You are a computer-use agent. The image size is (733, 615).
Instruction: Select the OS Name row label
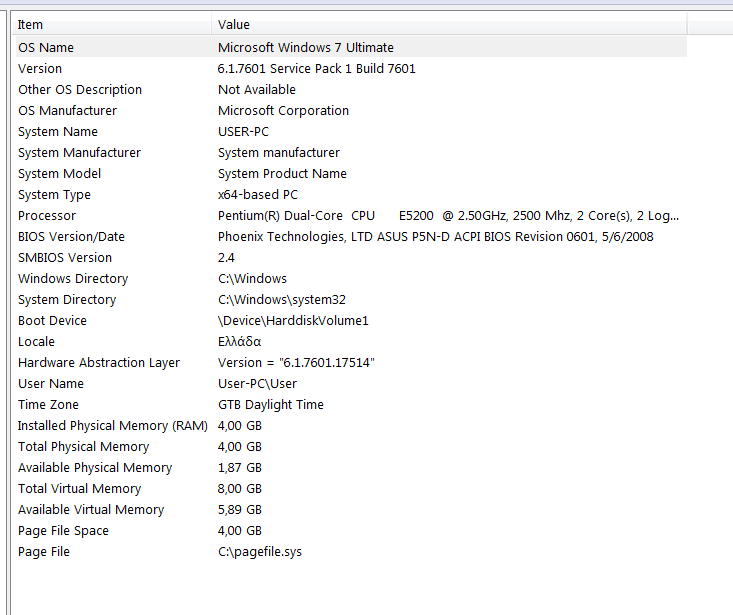(x=46, y=48)
